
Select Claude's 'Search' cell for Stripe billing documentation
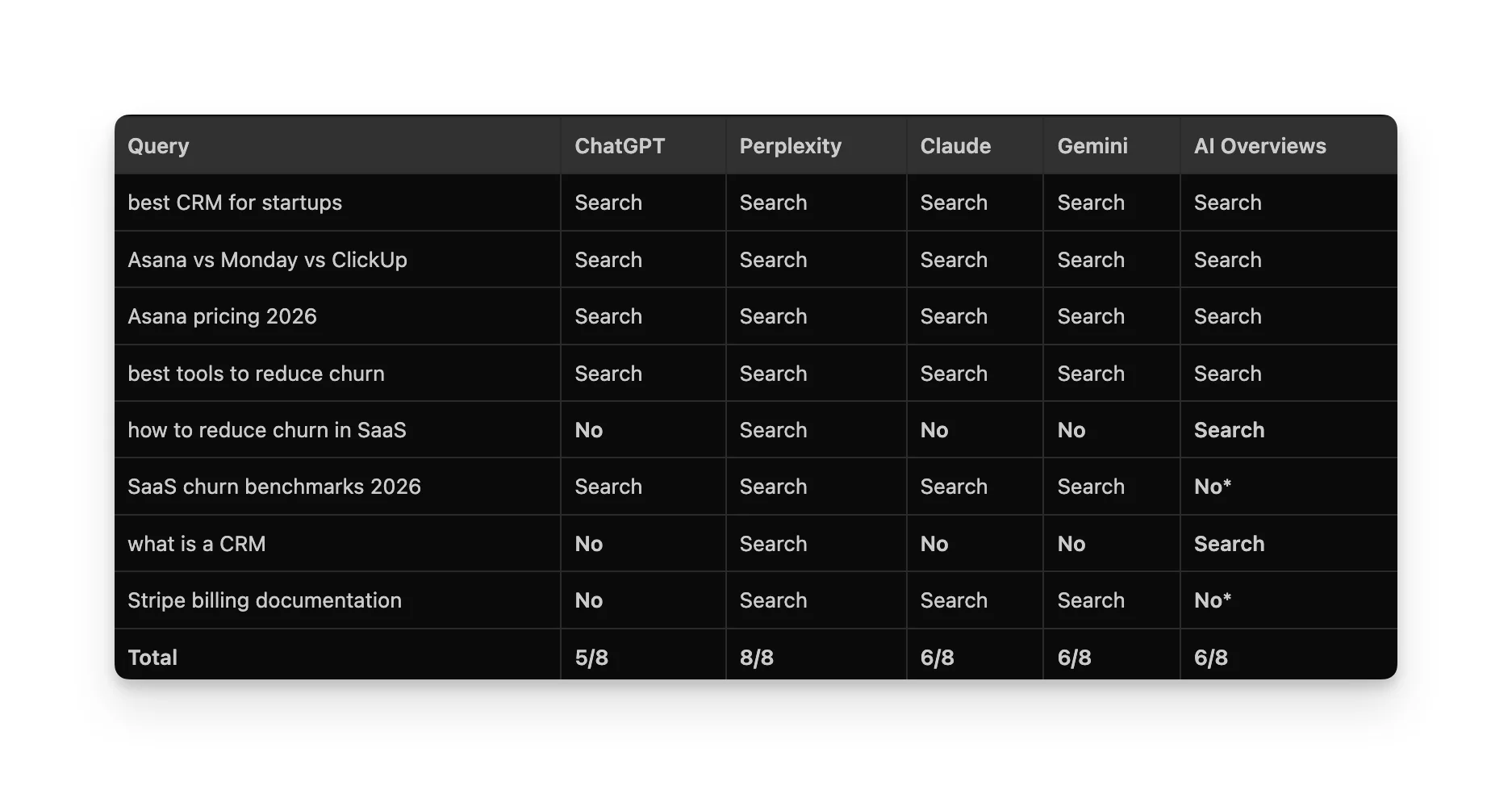pyautogui.click(x=954, y=600)
